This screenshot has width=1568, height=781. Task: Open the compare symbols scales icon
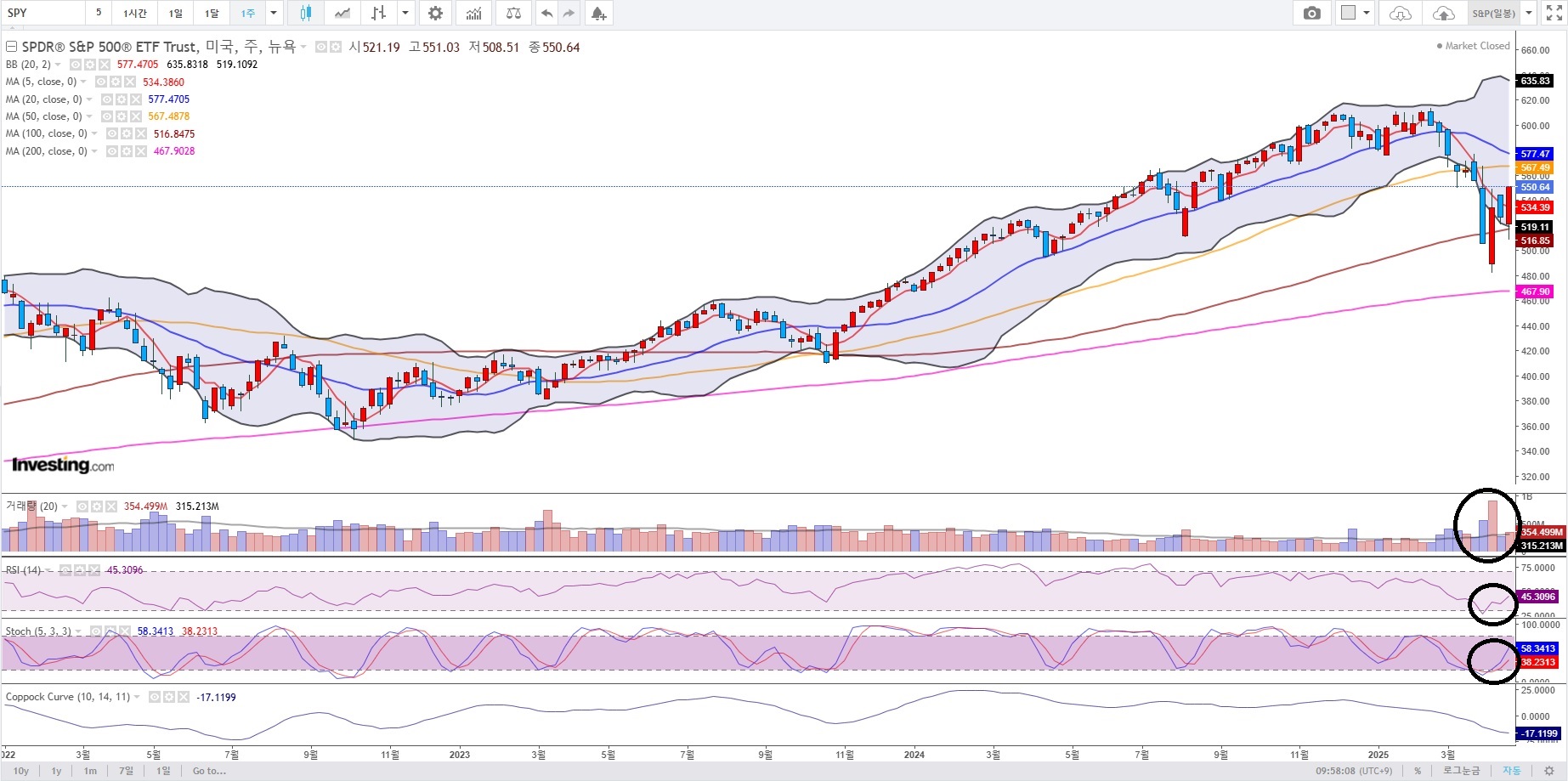[x=513, y=13]
